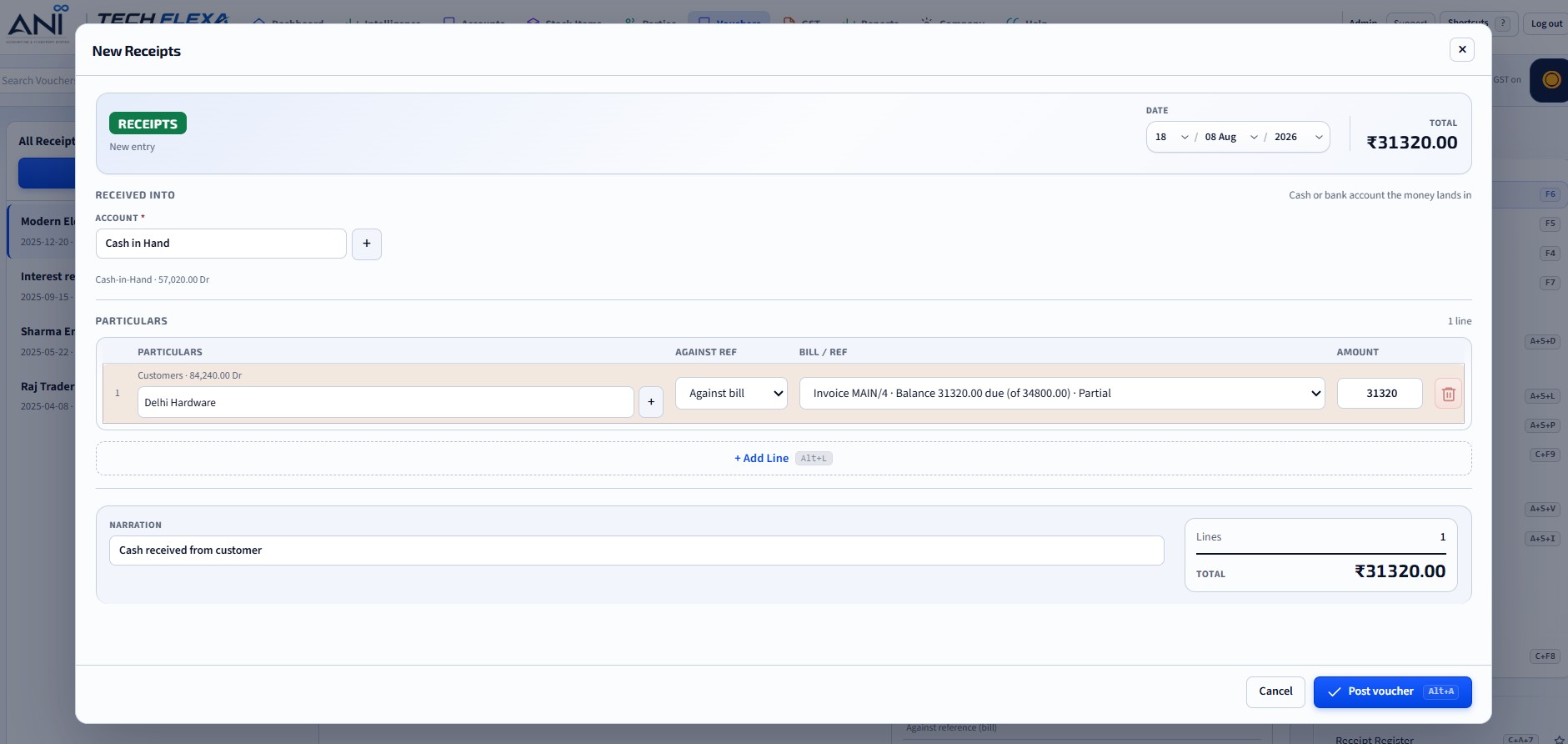Add new account using plus beside Cash in Hand
1568x744 pixels.
click(x=367, y=244)
